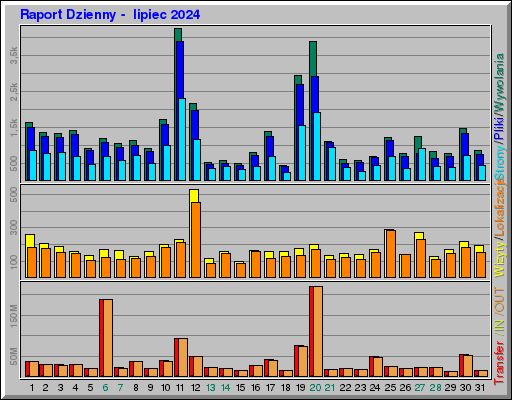Click the "2,5k" y-axis label
The width and height of the screenshot is (512, 400).
tap(14, 92)
